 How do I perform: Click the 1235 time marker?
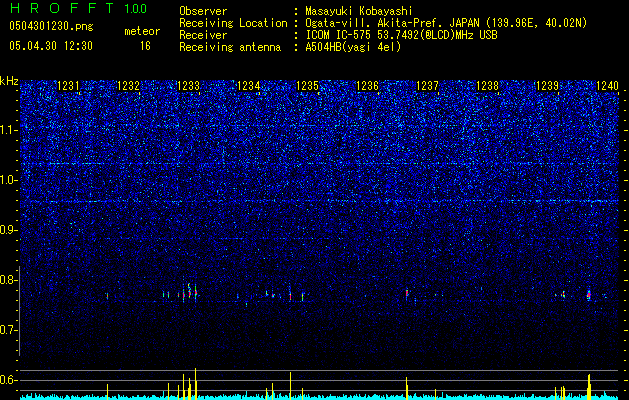pyautogui.click(x=308, y=86)
